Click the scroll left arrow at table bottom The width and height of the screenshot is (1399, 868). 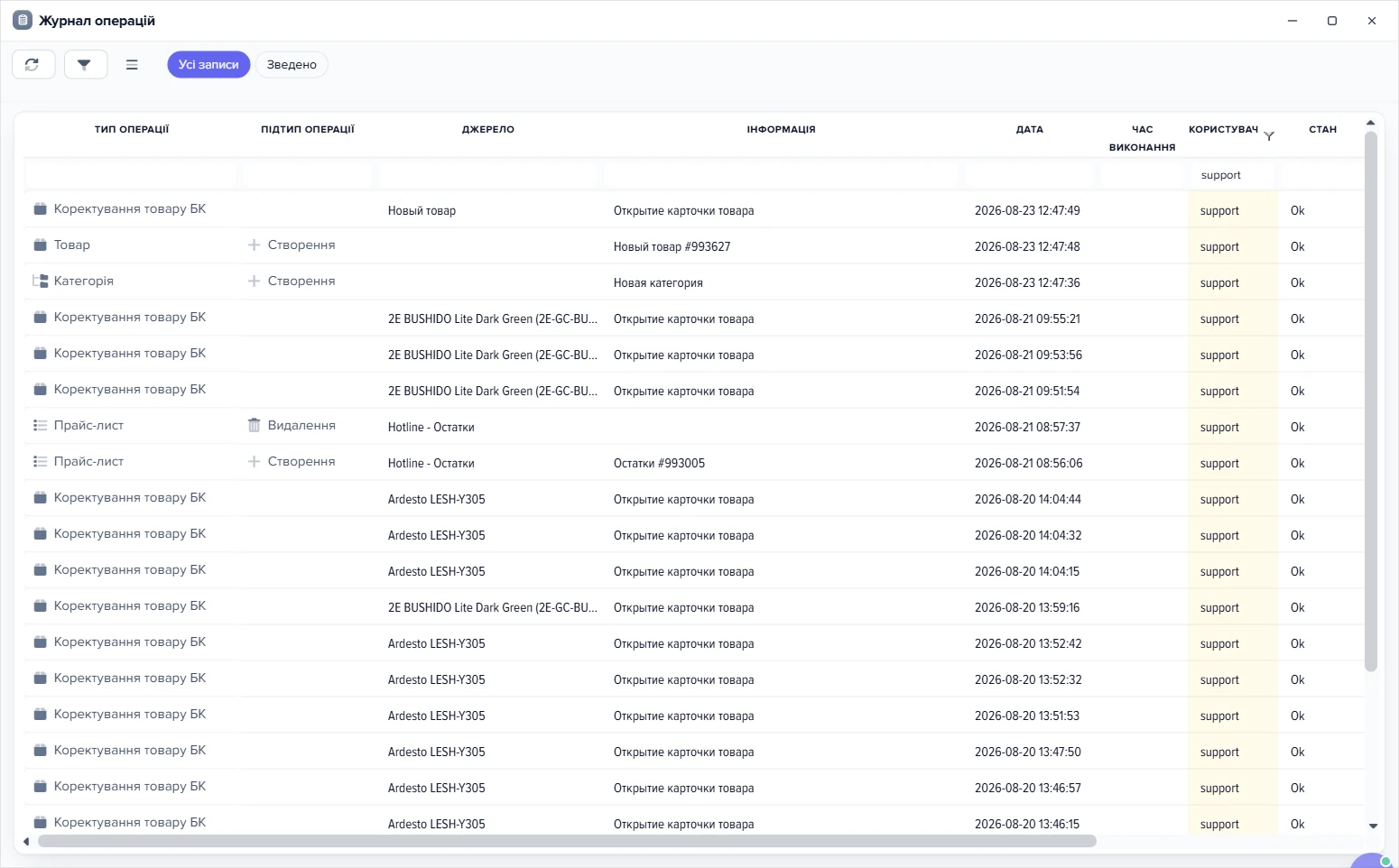26,842
